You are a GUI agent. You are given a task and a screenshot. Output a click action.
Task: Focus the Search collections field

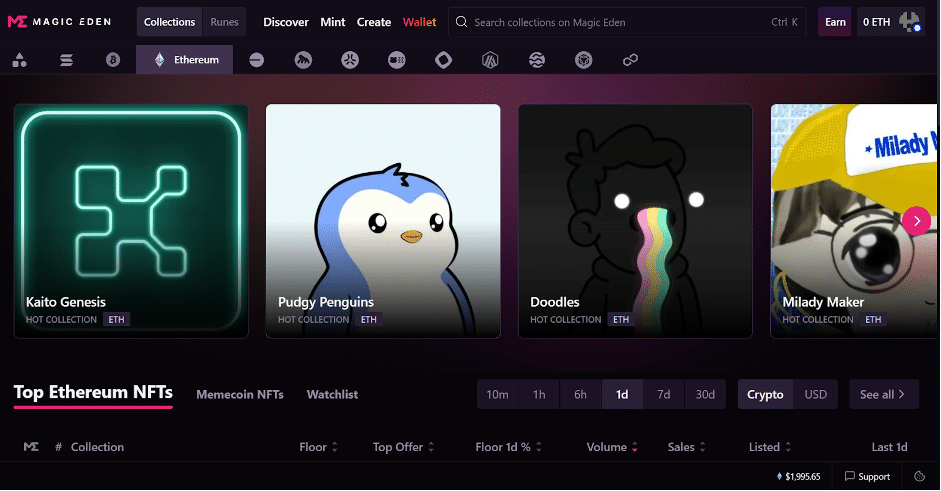[627, 22]
